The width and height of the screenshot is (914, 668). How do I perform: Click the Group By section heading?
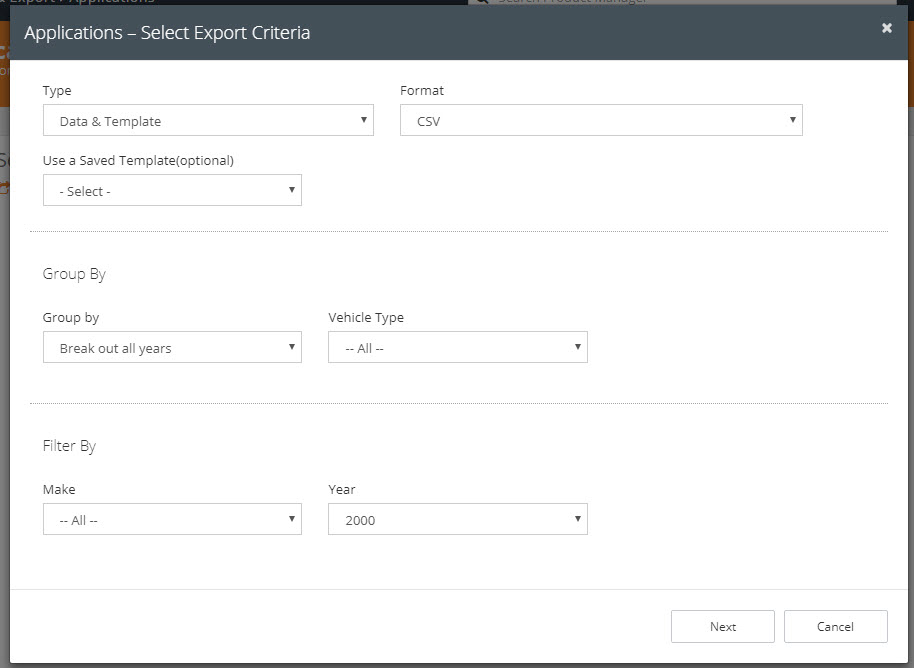coord(74,274)
